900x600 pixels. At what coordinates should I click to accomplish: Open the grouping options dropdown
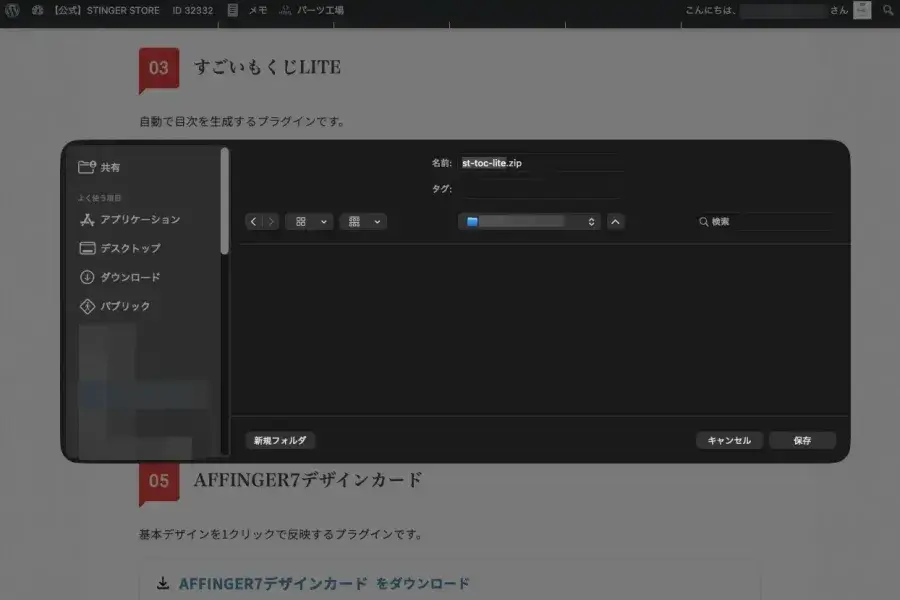[363, 222]
